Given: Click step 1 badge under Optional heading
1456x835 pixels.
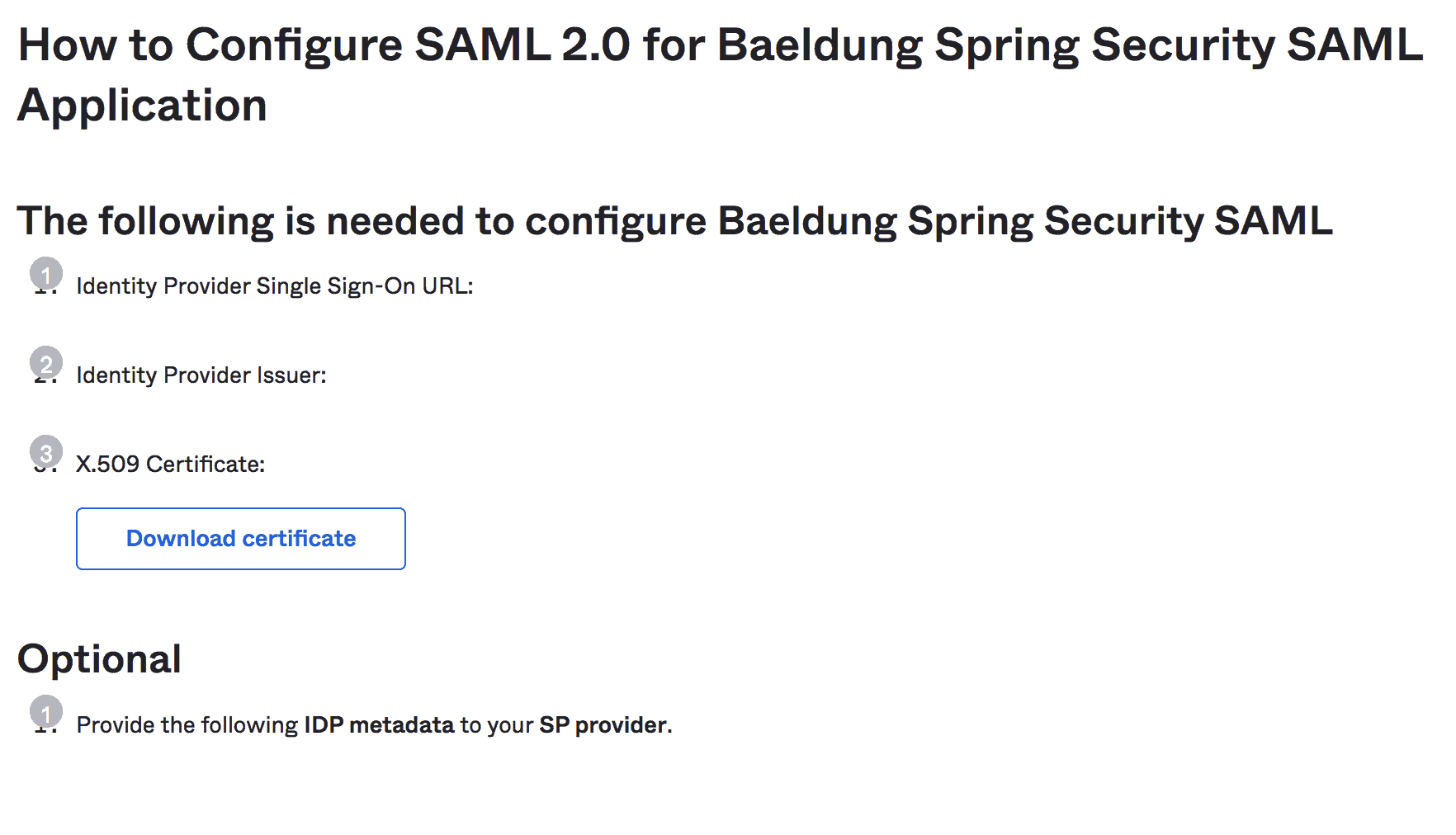Looking at the screenshot, I should coord(46,712).
